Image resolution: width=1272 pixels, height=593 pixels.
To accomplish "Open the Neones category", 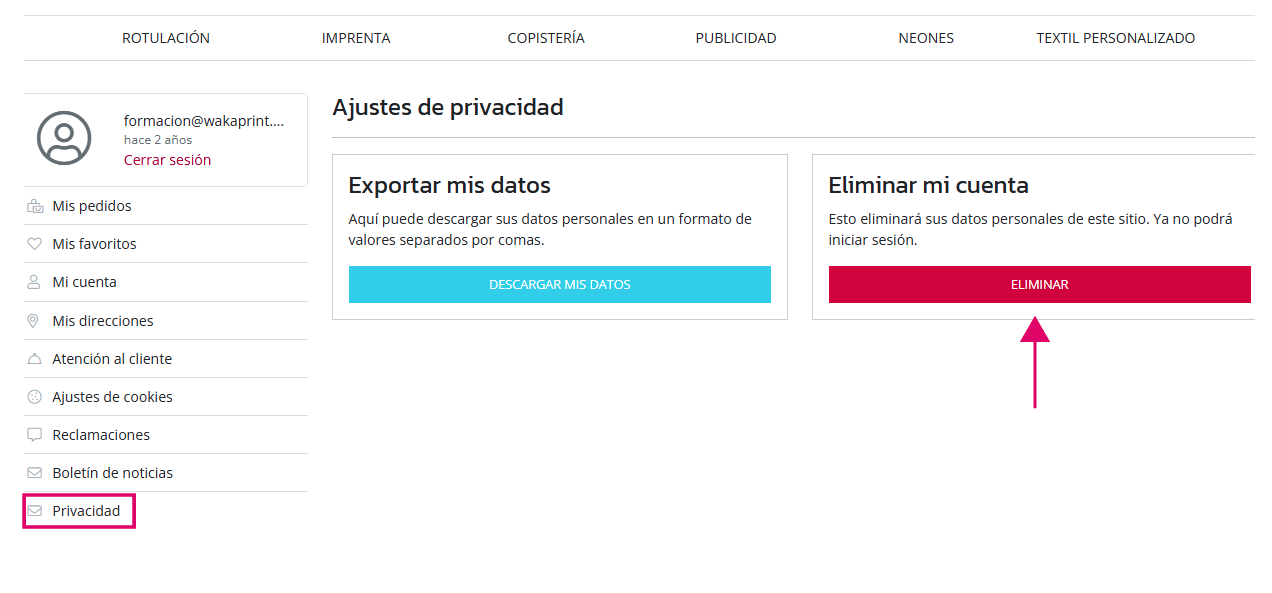I will (x=926, y=38).
